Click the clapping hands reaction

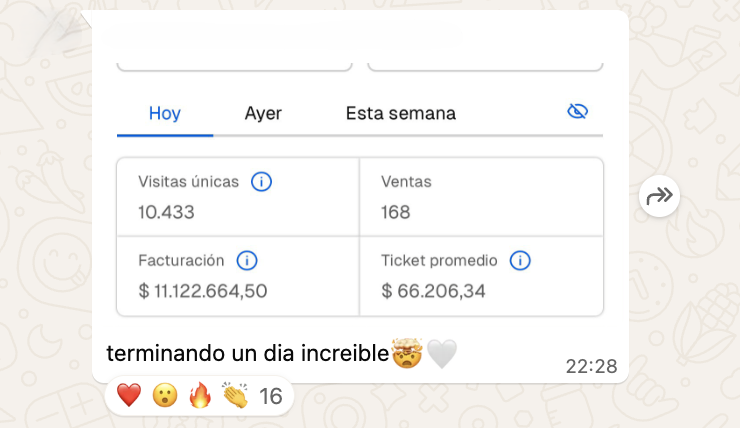point(235,395)
